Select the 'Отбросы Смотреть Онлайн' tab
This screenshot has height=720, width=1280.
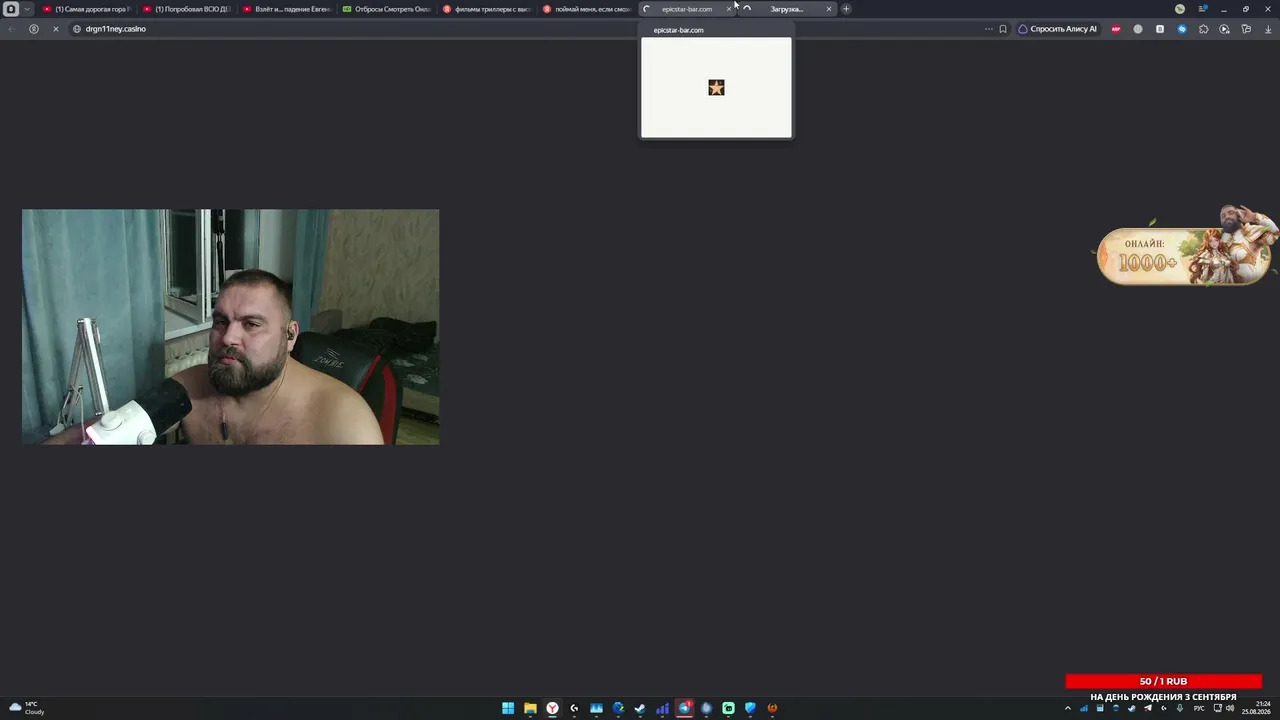388,9
